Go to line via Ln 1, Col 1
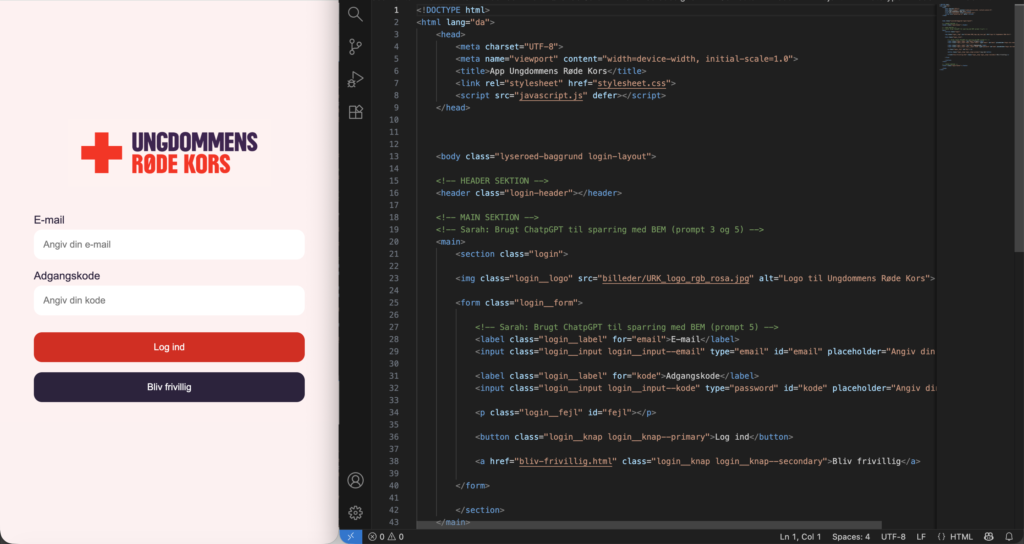 [x=800, y=537]
